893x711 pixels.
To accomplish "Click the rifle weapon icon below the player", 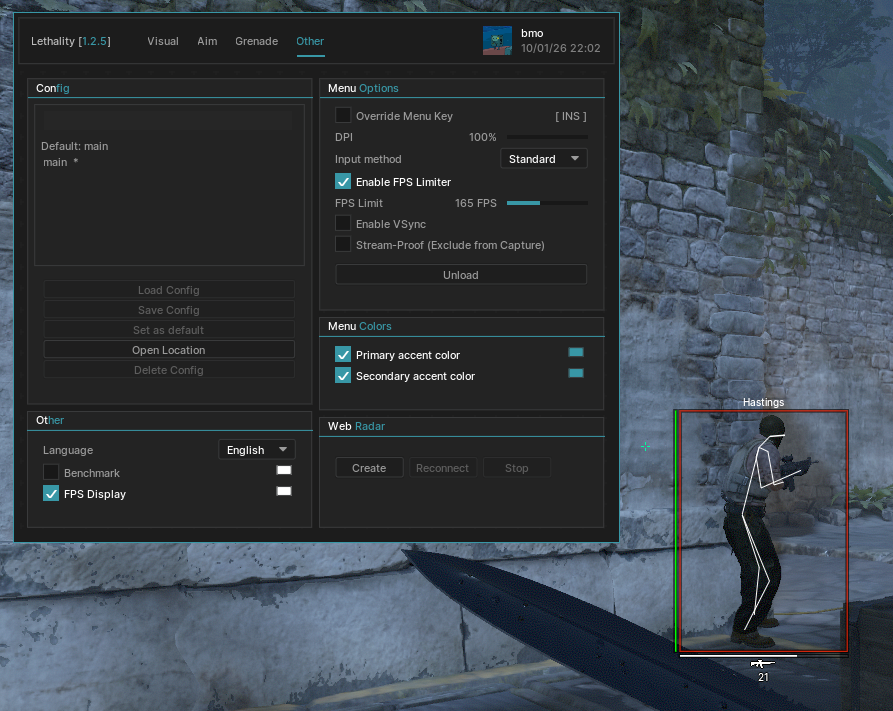I will 763,664.
